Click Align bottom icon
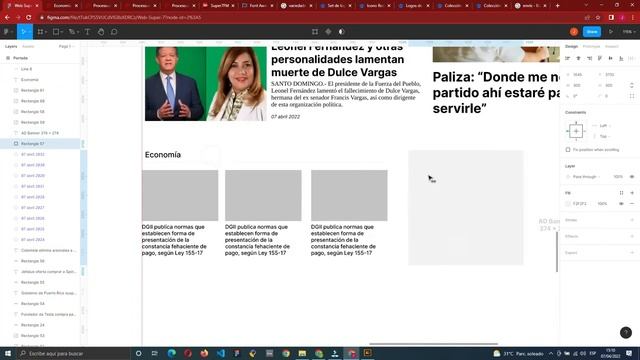 tap(621, 58)
